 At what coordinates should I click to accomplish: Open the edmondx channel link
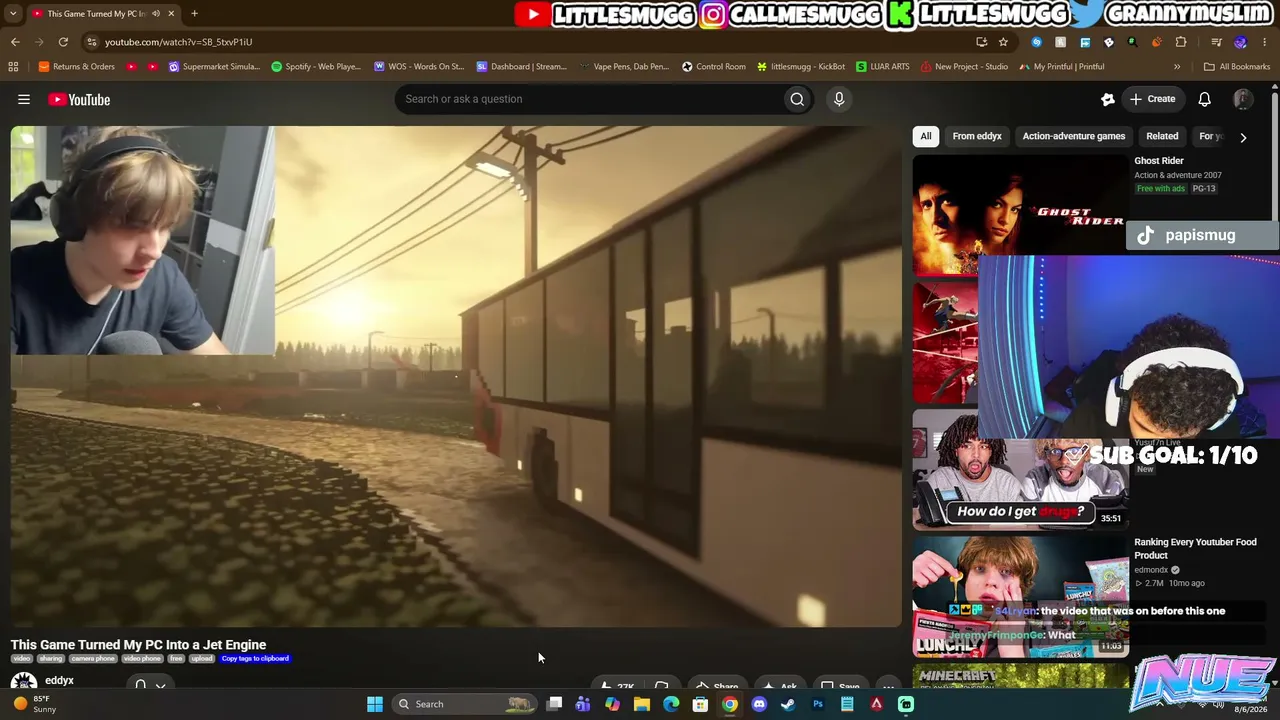(x=1151, y=570)
